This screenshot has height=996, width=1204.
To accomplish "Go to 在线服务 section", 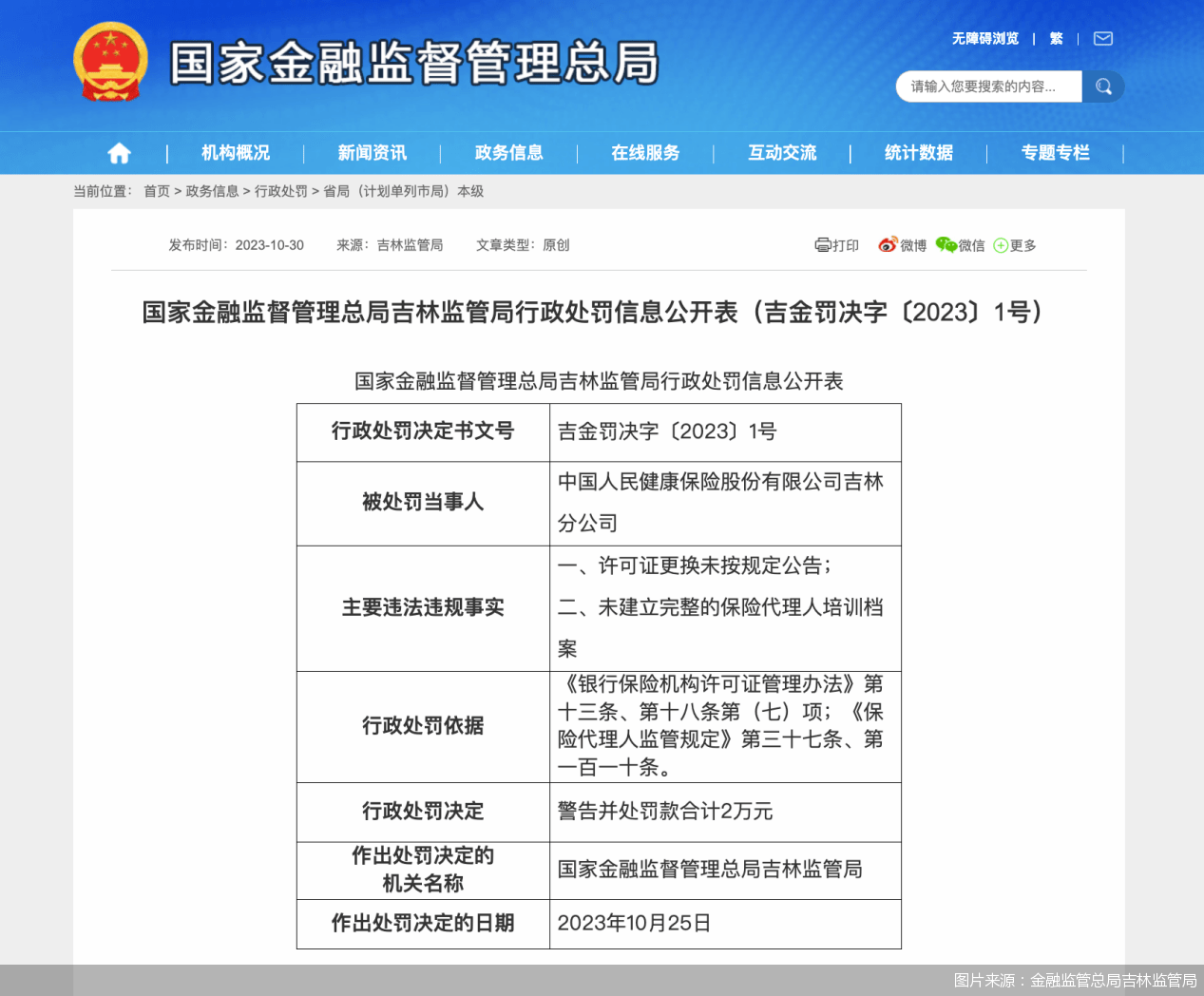I will click(645, 153).
